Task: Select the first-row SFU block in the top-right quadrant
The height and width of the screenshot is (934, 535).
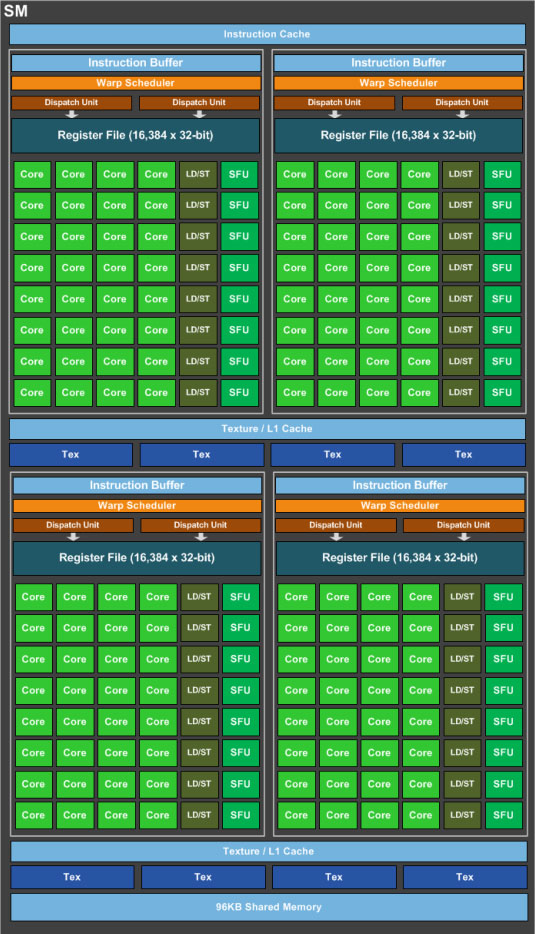Action: click(502, 175)
